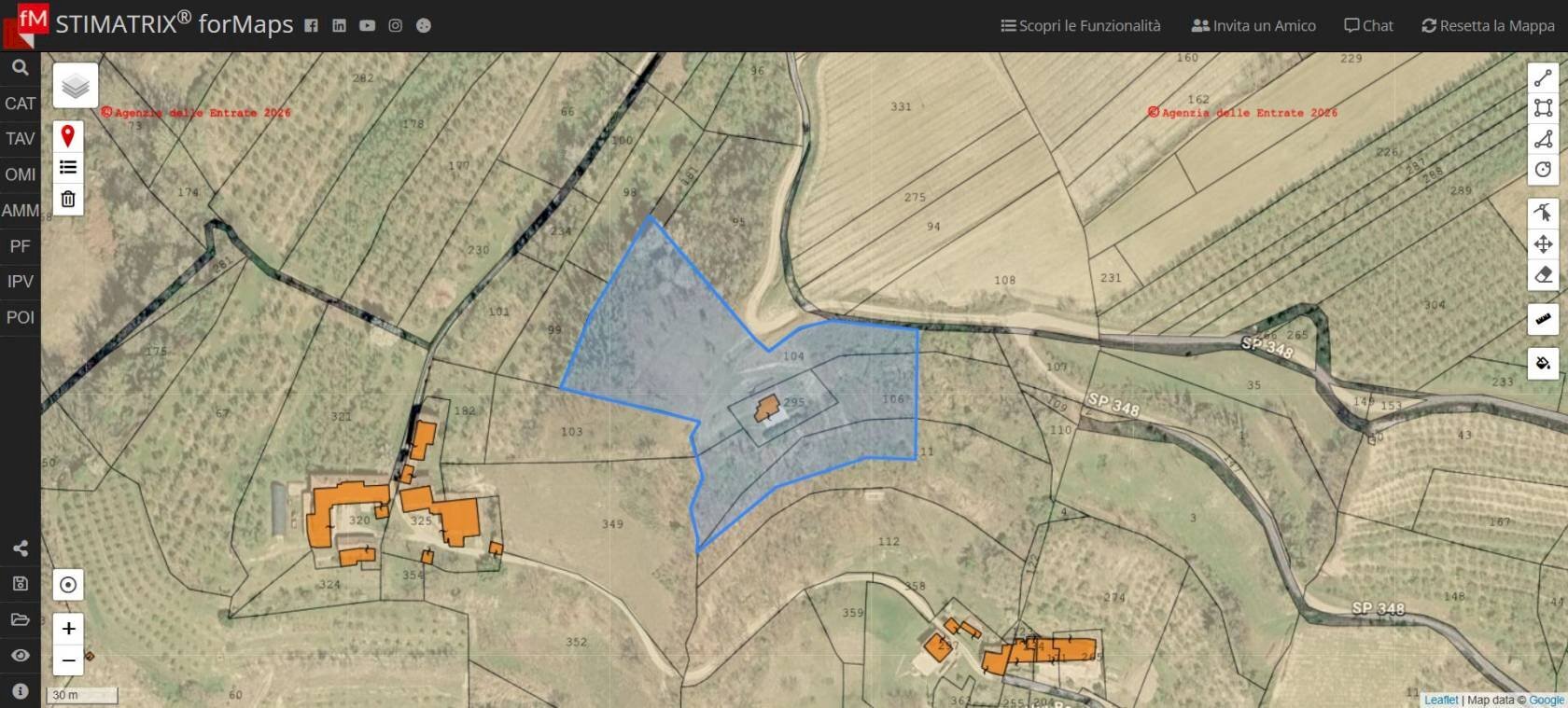Image resolution: width=1568 pixels, height=708 pixels.
Task: Select the draw polygon tool
Action: [x=1543, y=139]
